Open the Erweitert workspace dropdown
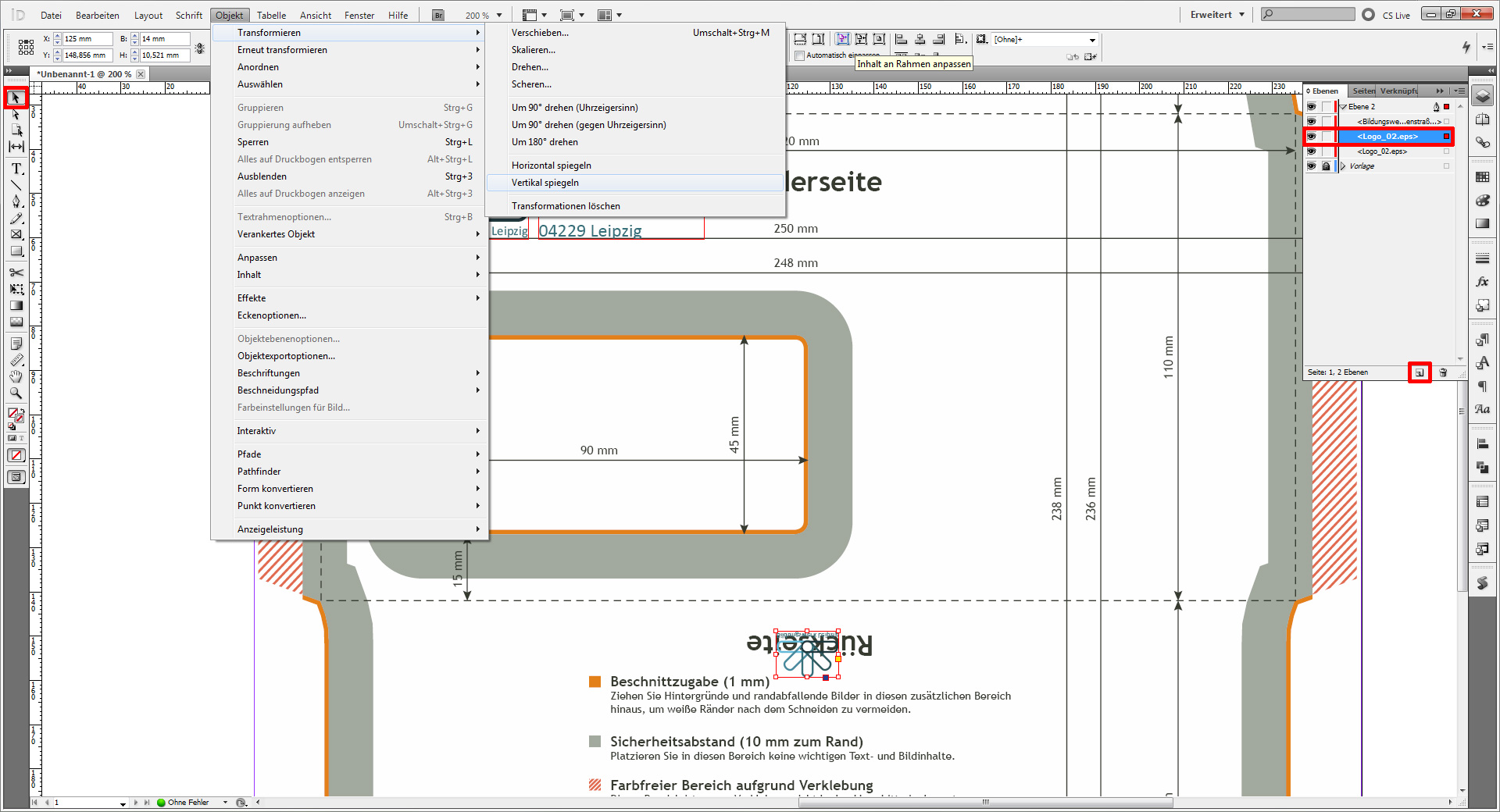 pyautogui.click(x=1217, y=15)
